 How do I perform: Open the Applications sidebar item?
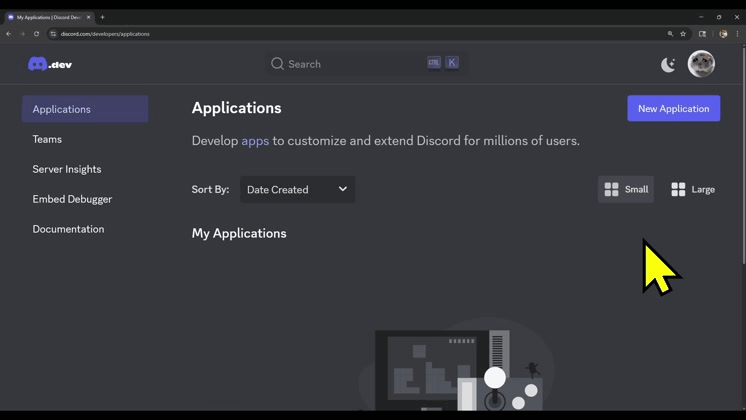click(85, 109)
